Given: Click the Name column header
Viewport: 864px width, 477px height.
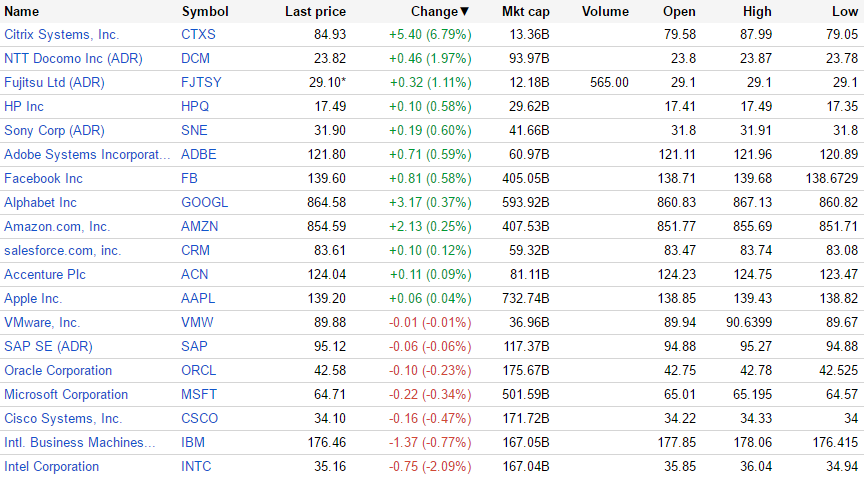Looking at the screenshot, I should 22,12.
